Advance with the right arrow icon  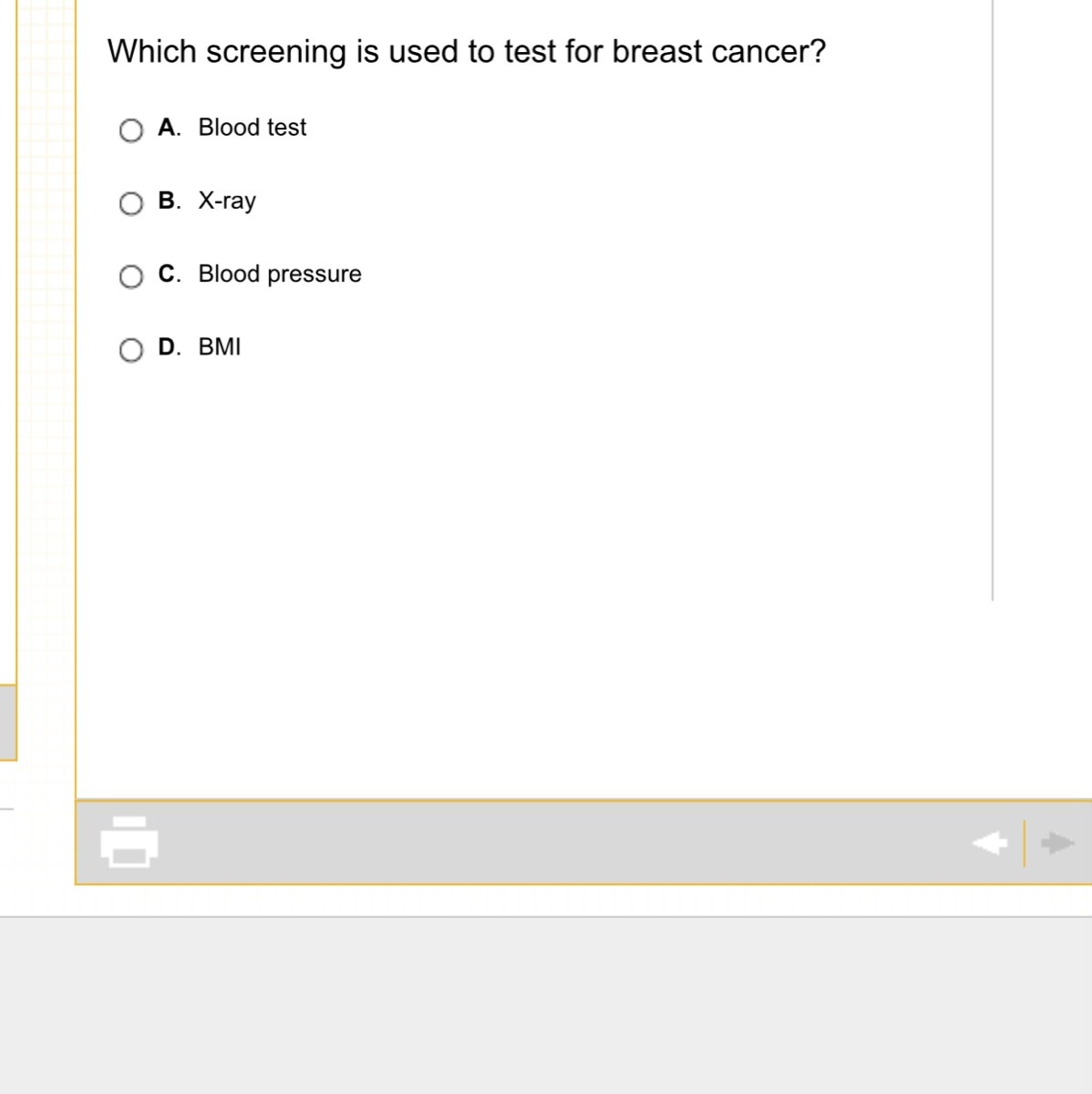1057,843
